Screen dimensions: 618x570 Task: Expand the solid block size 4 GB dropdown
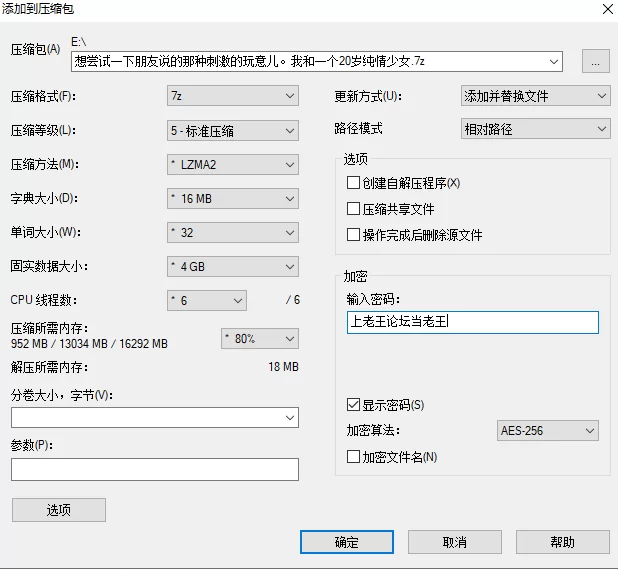click(x=232, y=267)
